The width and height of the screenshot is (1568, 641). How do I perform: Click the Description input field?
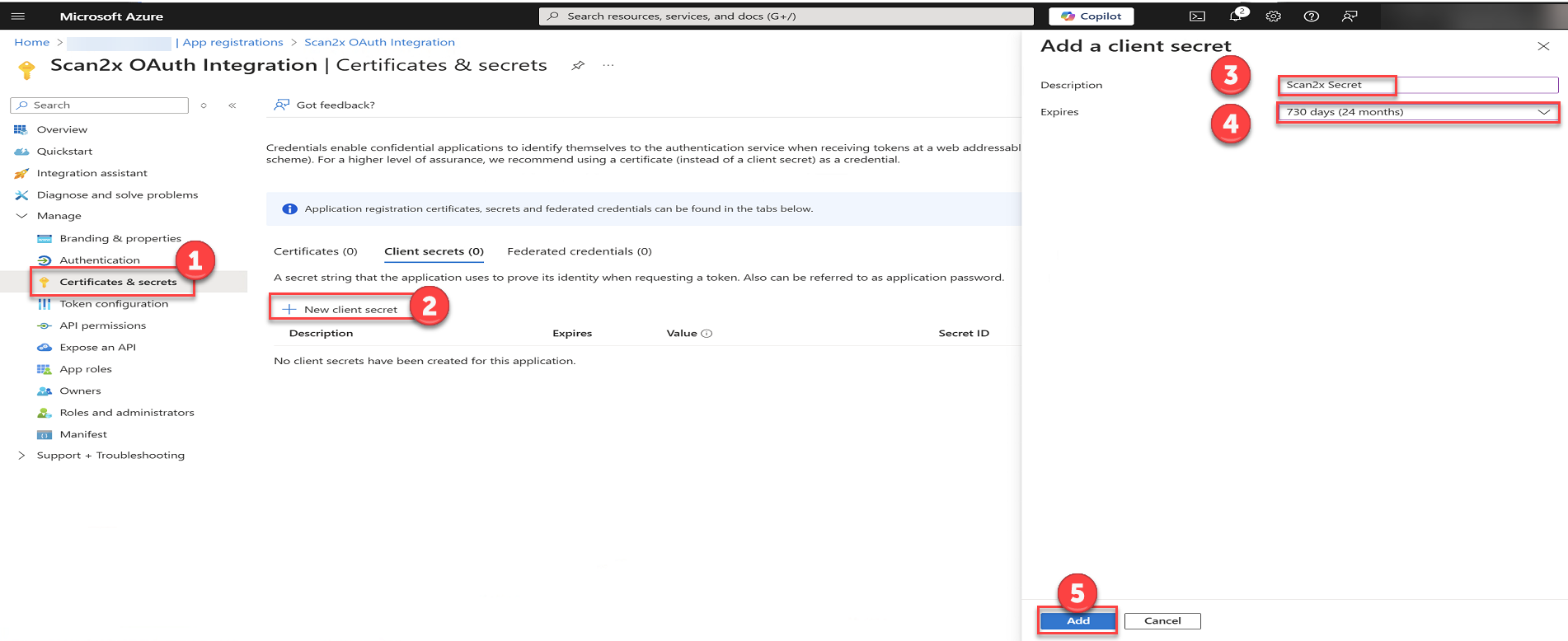tap(1417, 85)
